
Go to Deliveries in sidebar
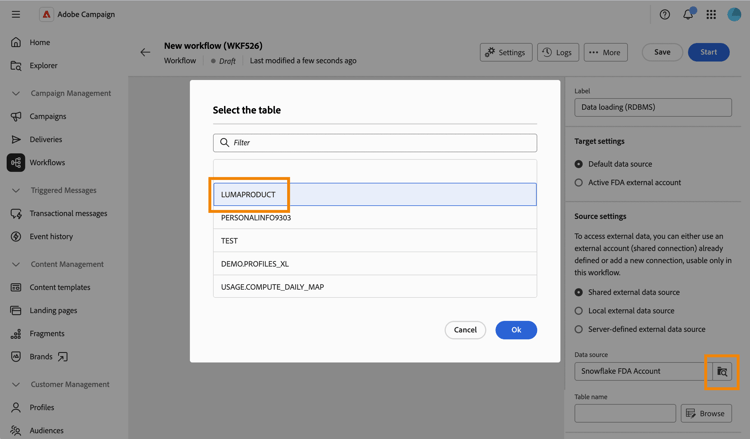[45, 140]
